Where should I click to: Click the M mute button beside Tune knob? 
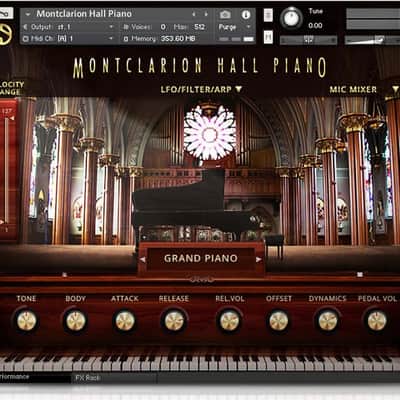(x=268, y=37)
